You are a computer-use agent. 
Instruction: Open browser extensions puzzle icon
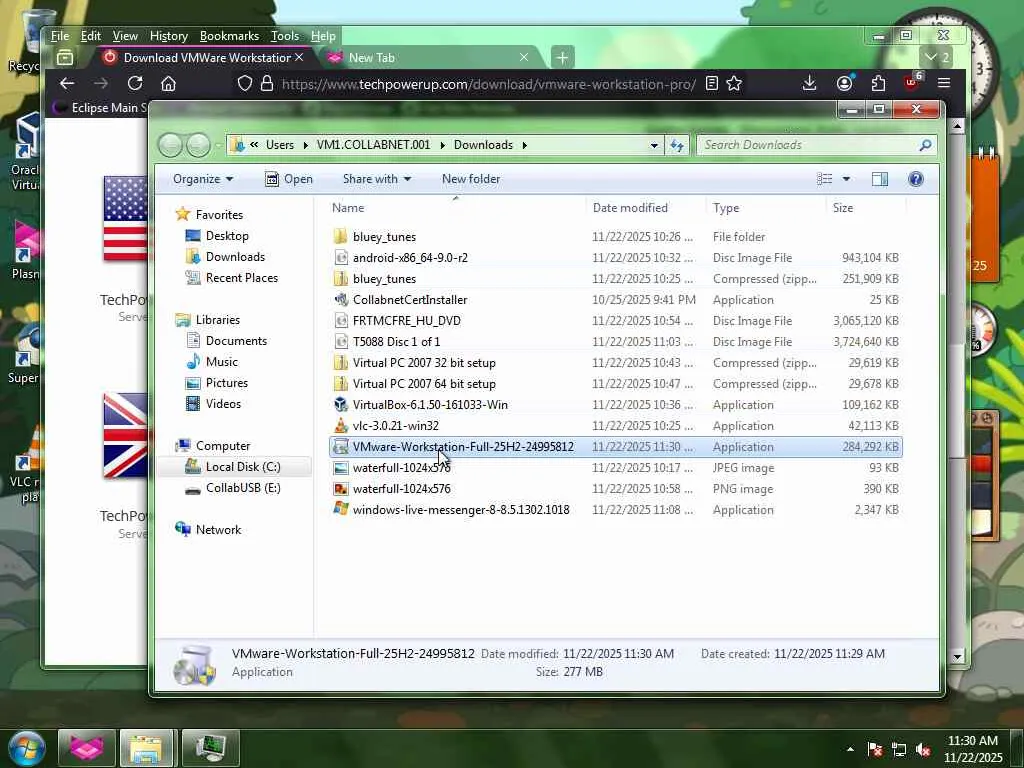click(878, 83)
